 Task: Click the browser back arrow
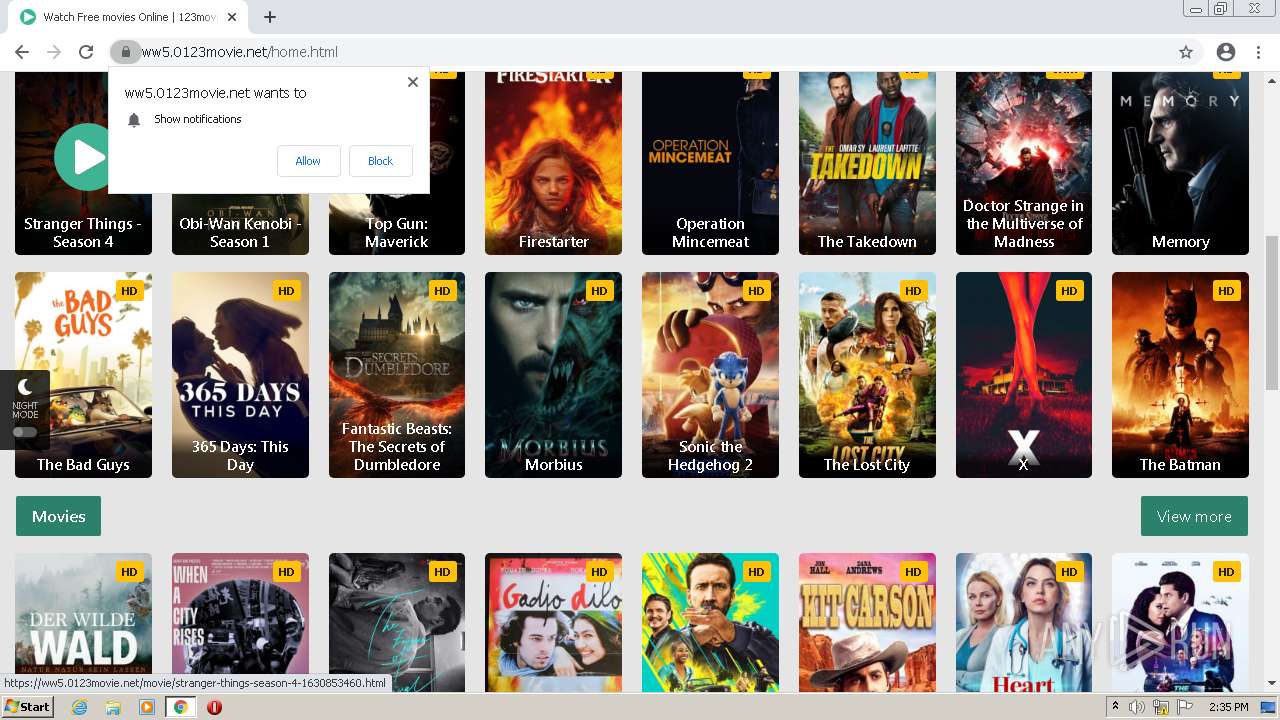[22, 52]
